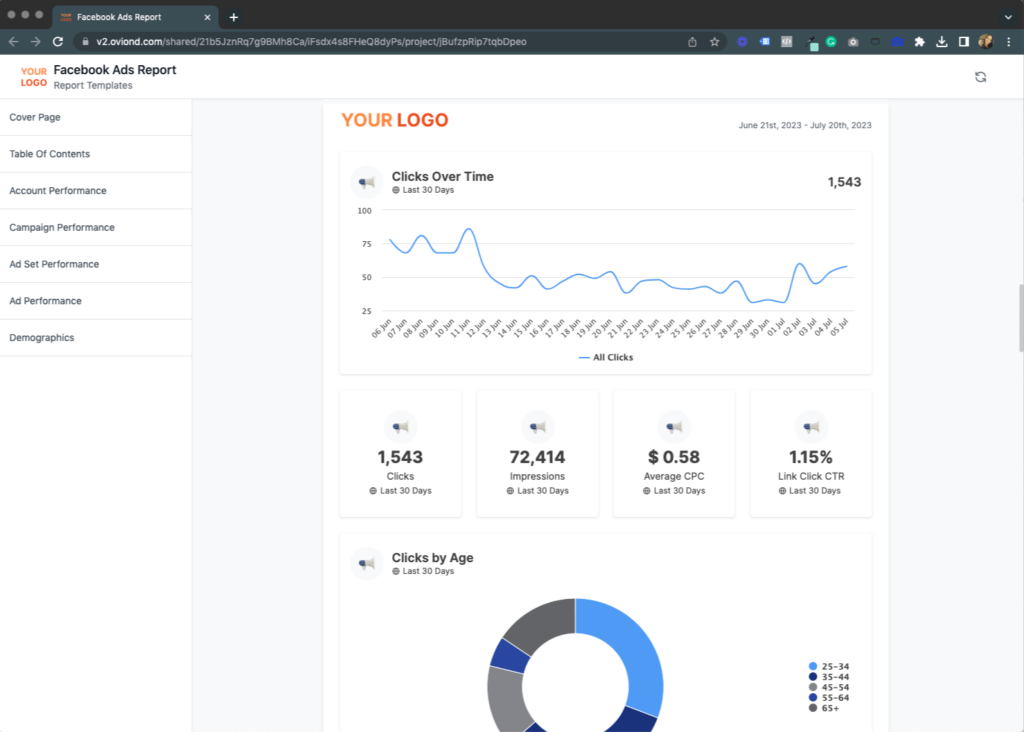
Task: Go forward in browser history
Action: click(36, 42)
